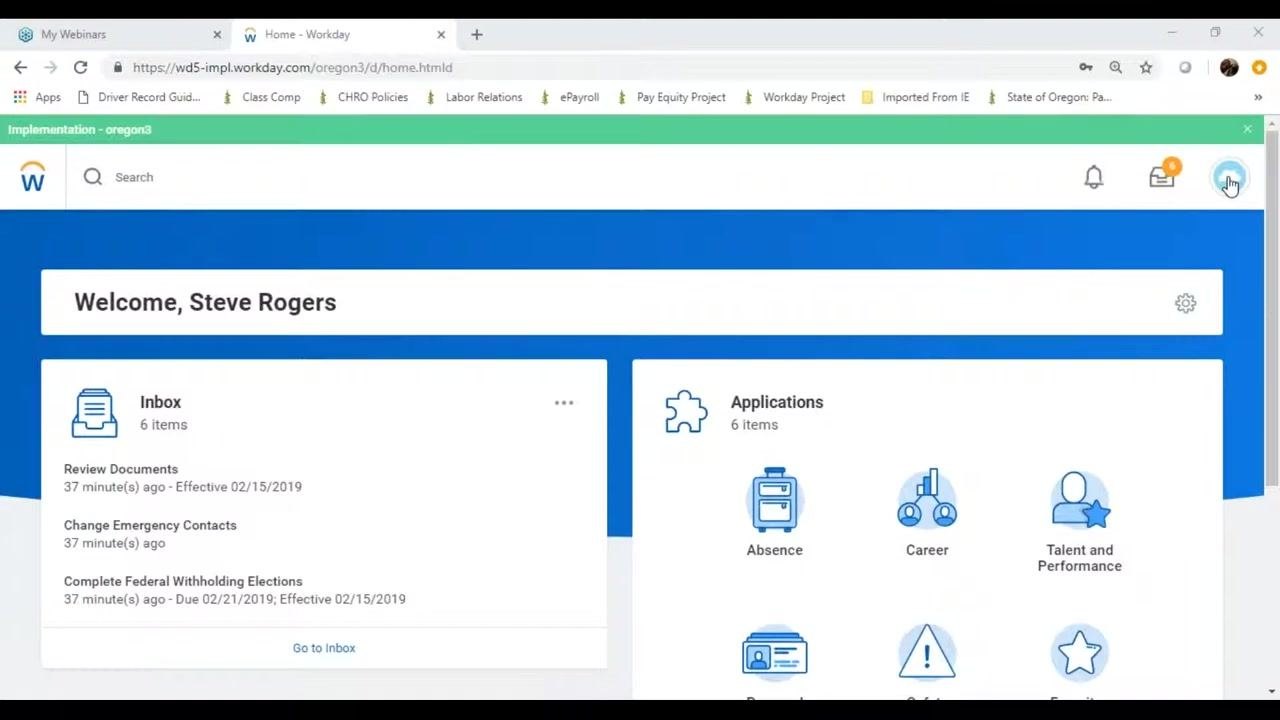Screen dimensions: 1280x720
Task: Open the Chrome Apps shortcut
Action: [37, 97]
